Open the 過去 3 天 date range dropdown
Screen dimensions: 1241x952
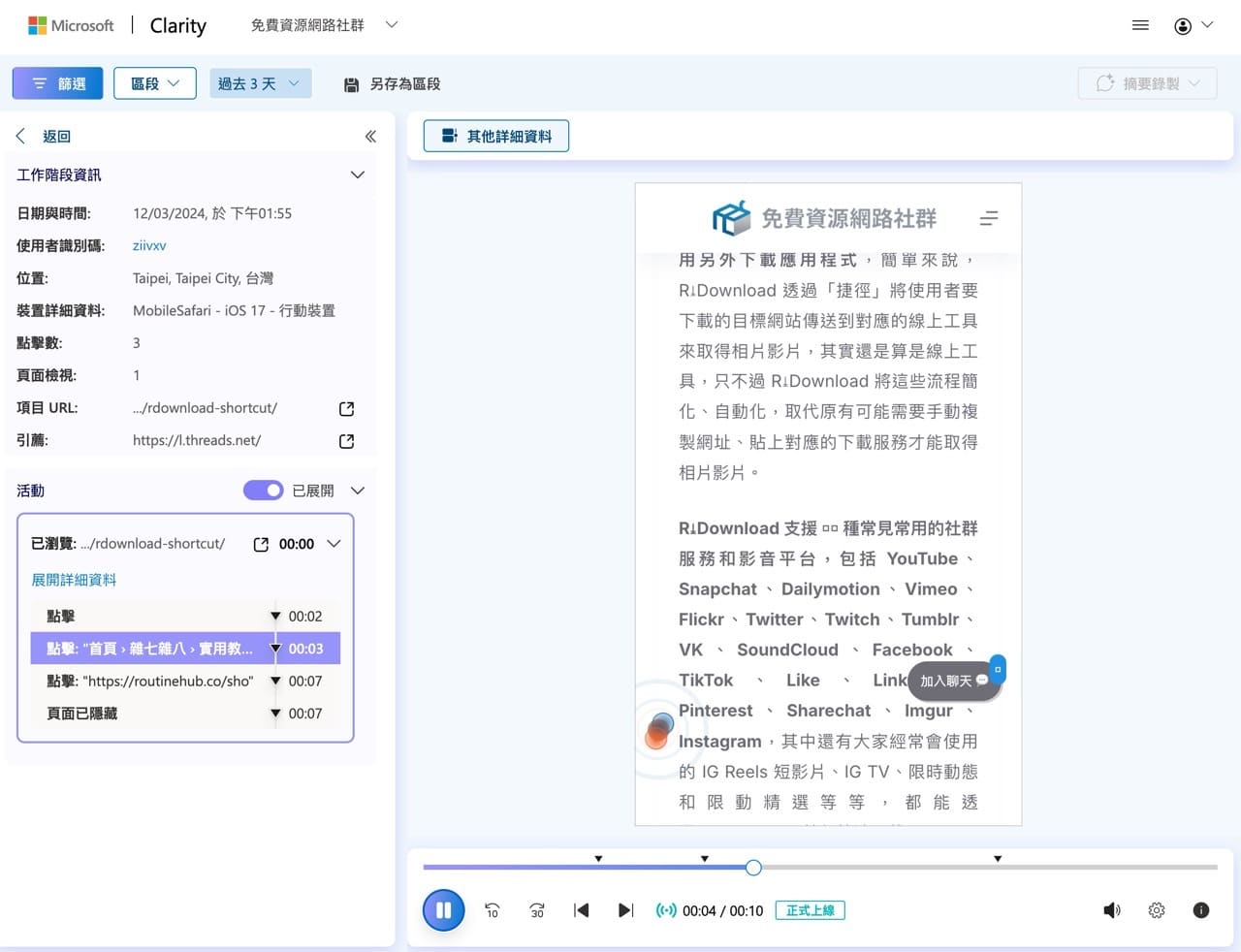tap(260, 83)
